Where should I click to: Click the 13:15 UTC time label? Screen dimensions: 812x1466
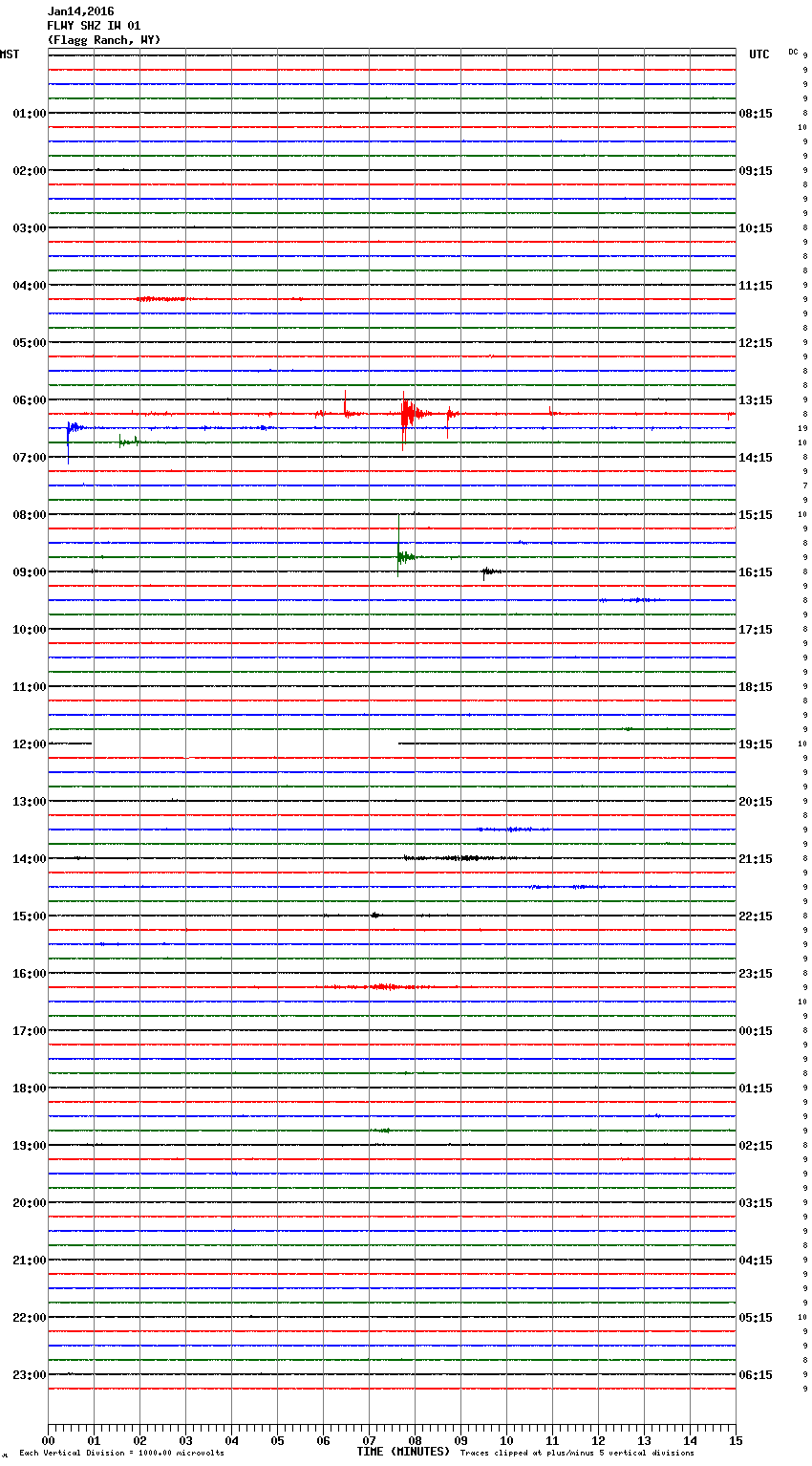[756, 400]
